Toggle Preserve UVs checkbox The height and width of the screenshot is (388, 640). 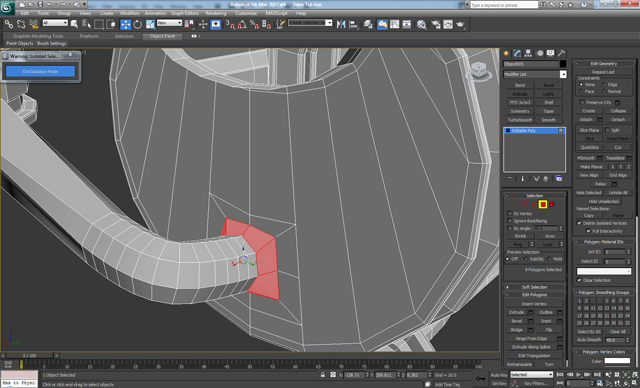[582, 102]
